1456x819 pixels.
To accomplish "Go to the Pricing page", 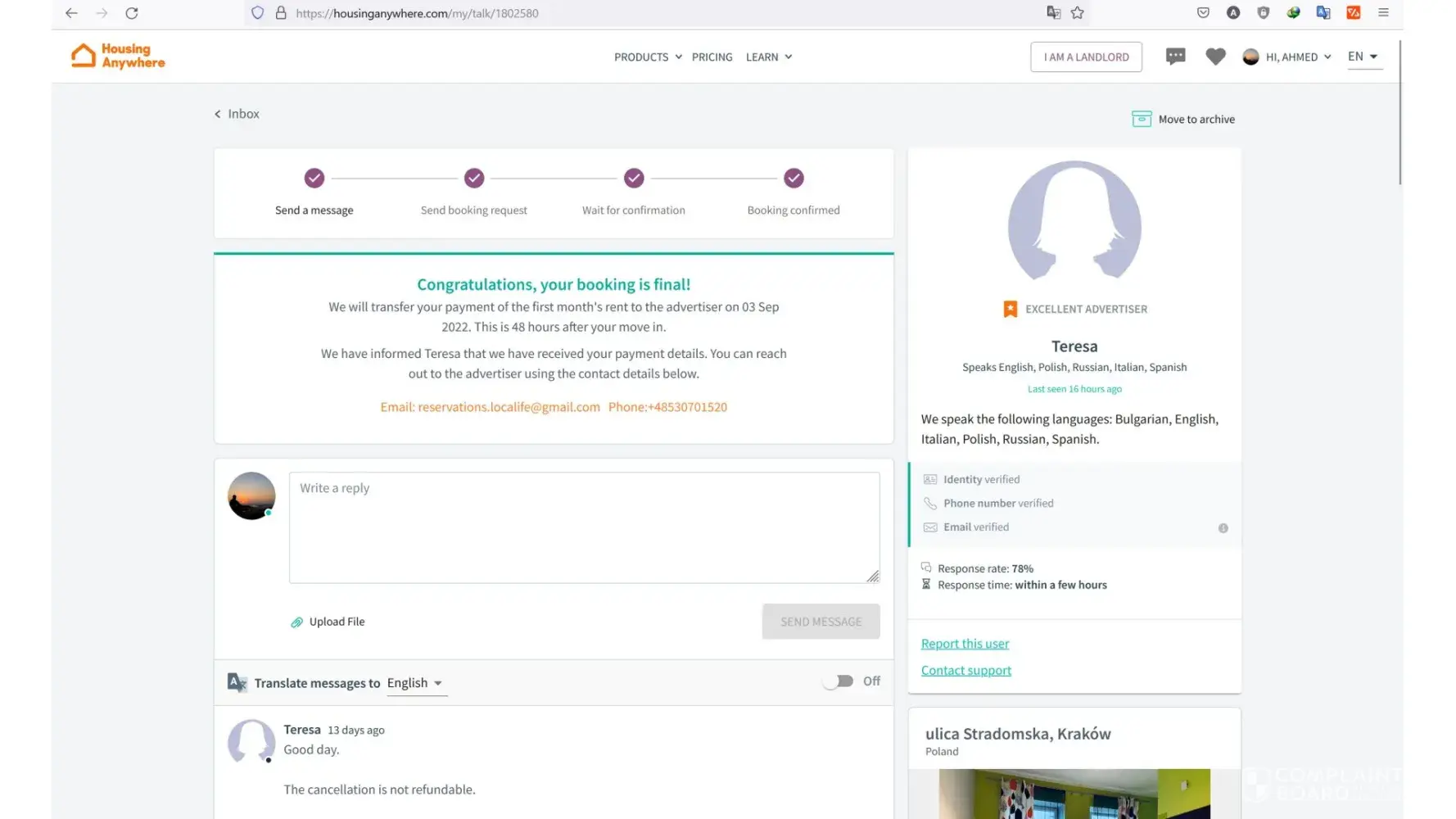I will (x=712, y=57).
